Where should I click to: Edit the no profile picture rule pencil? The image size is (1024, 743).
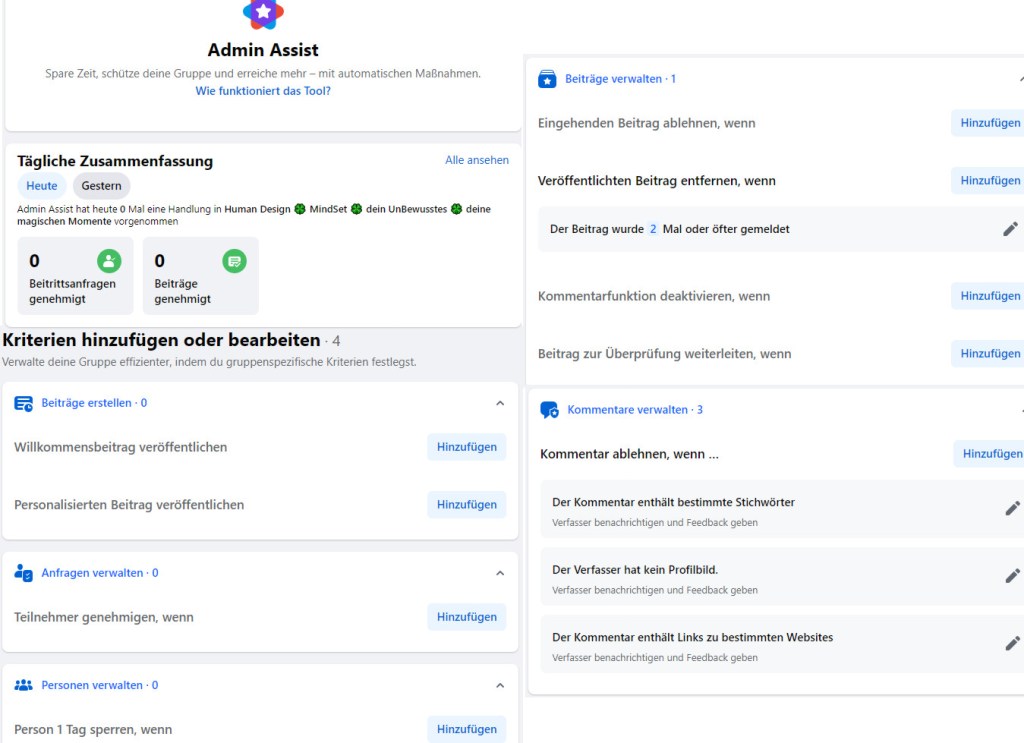tap(1012, 576)
